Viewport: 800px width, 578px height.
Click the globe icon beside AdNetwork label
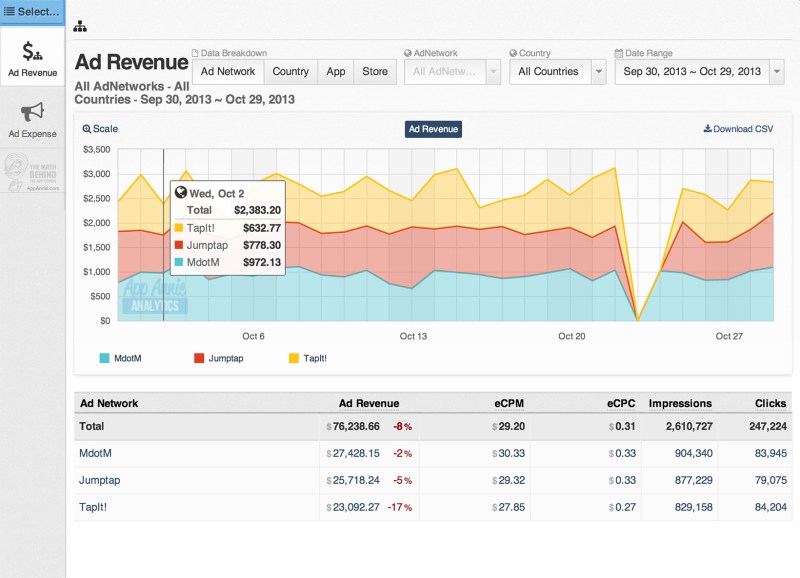[x=408, y=53]
